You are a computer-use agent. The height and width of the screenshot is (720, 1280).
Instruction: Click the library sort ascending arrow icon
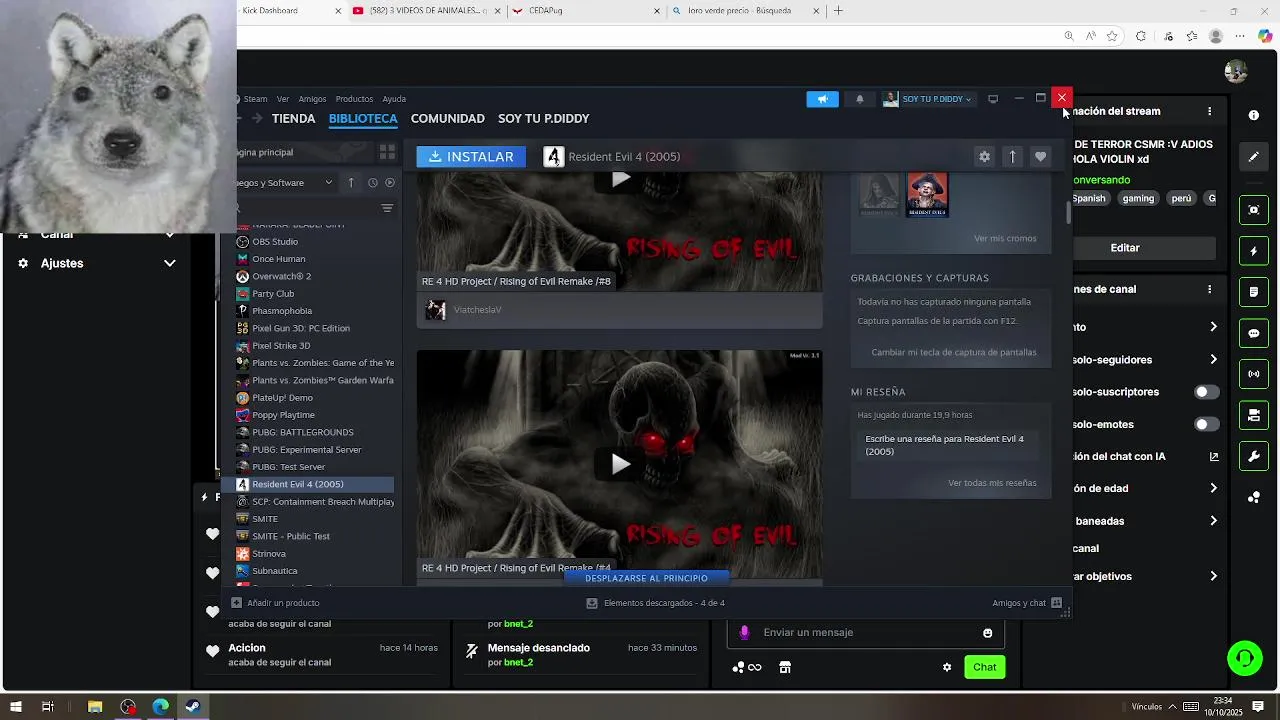pyautogui.click(x=351, y=183)
